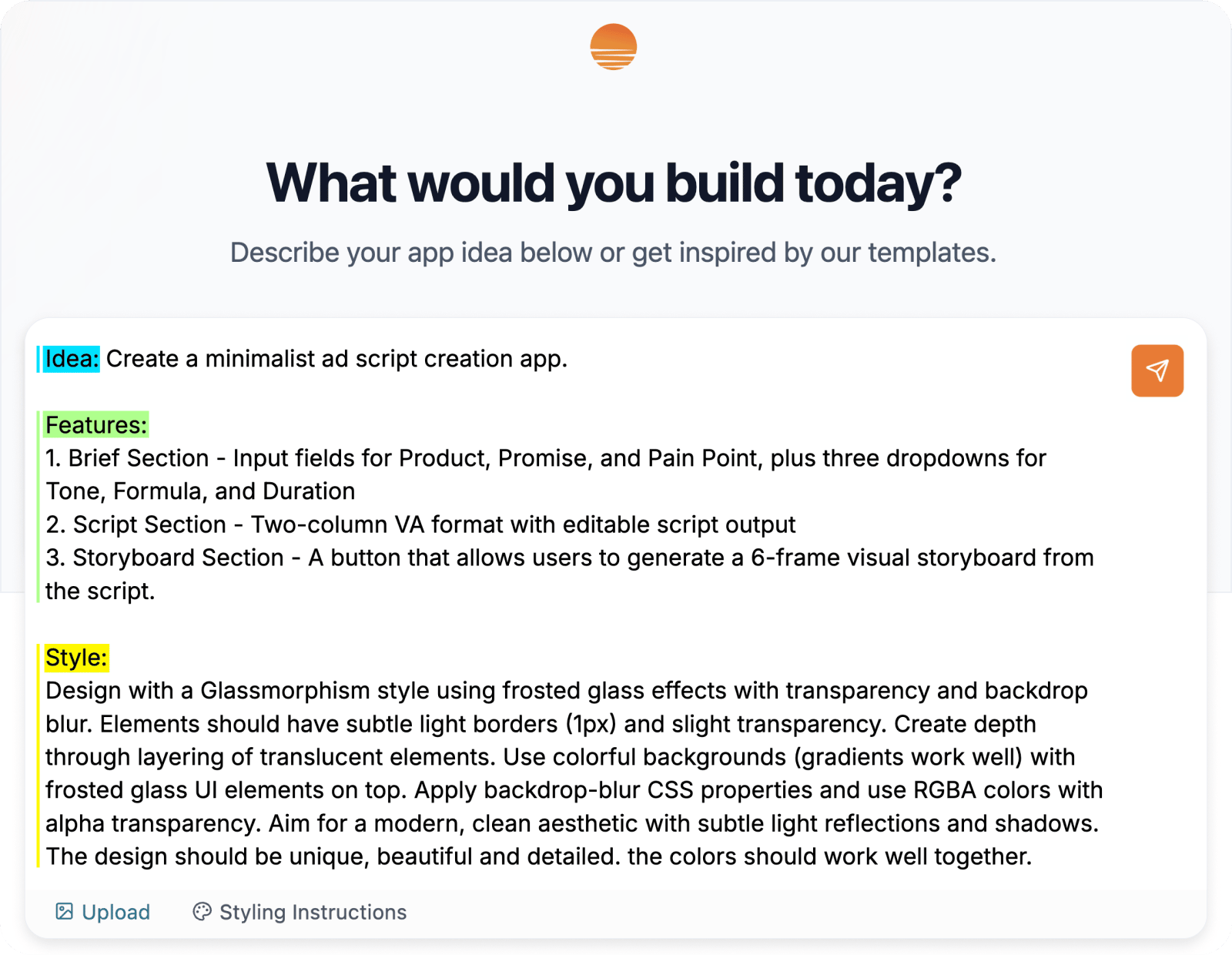Viewport: 1232px width, 955px height.
Task: Click the 'Describe your app idea below' subtitle
Action: pyautogui.click(x=614, y=253)
